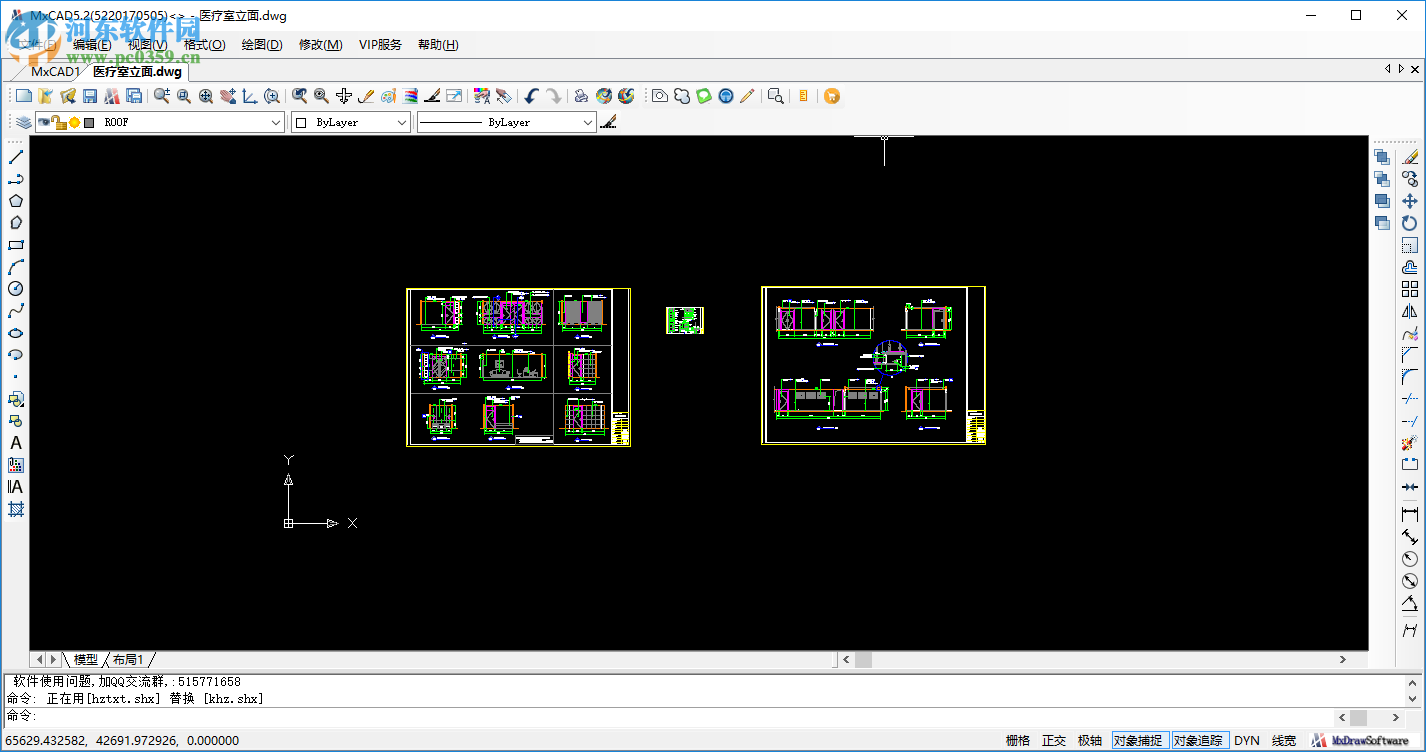Toggle 对象捕捉 object snap
1426x752 pixels.
coord(1138,741)
